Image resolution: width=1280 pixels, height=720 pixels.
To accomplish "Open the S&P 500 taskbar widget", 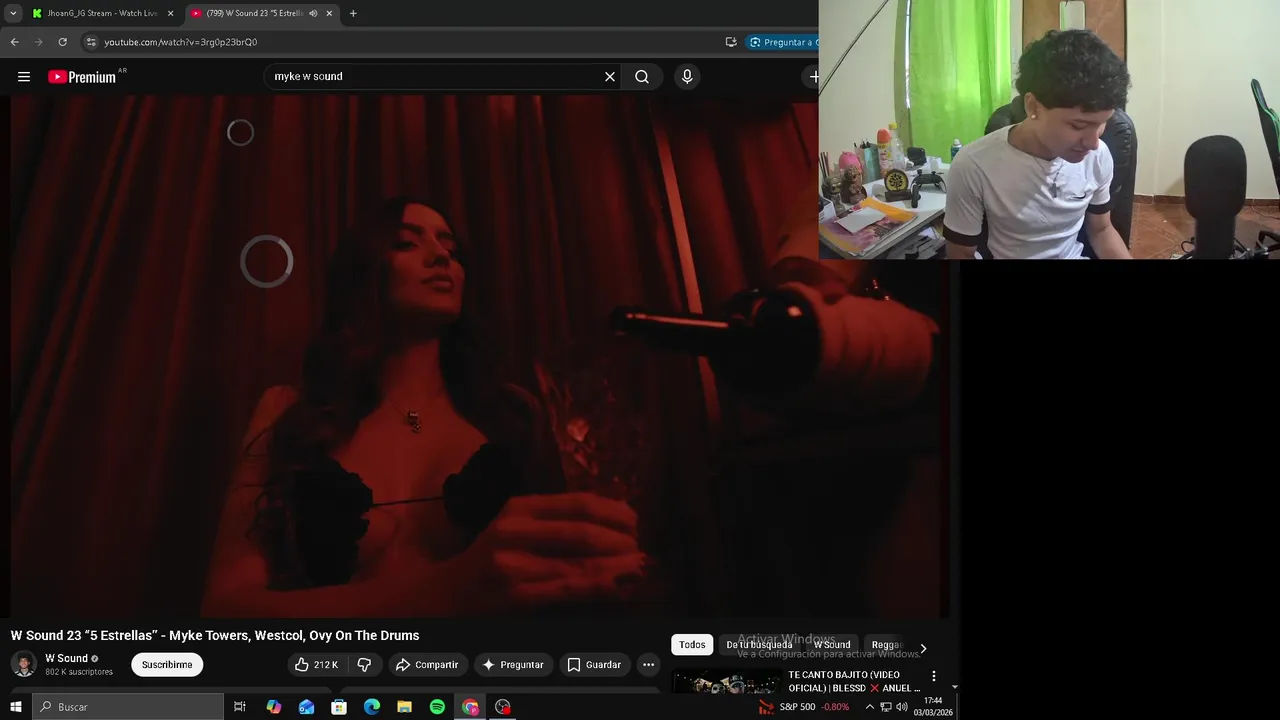I will click(804, 707).
